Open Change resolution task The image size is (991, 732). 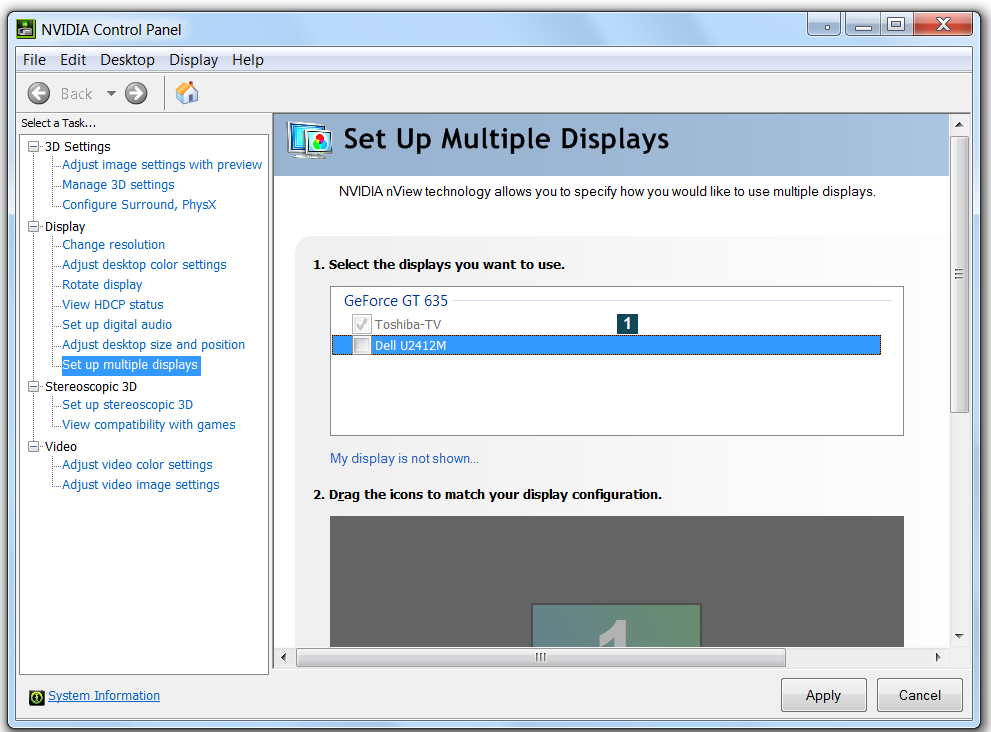click(x=113, y=245)
